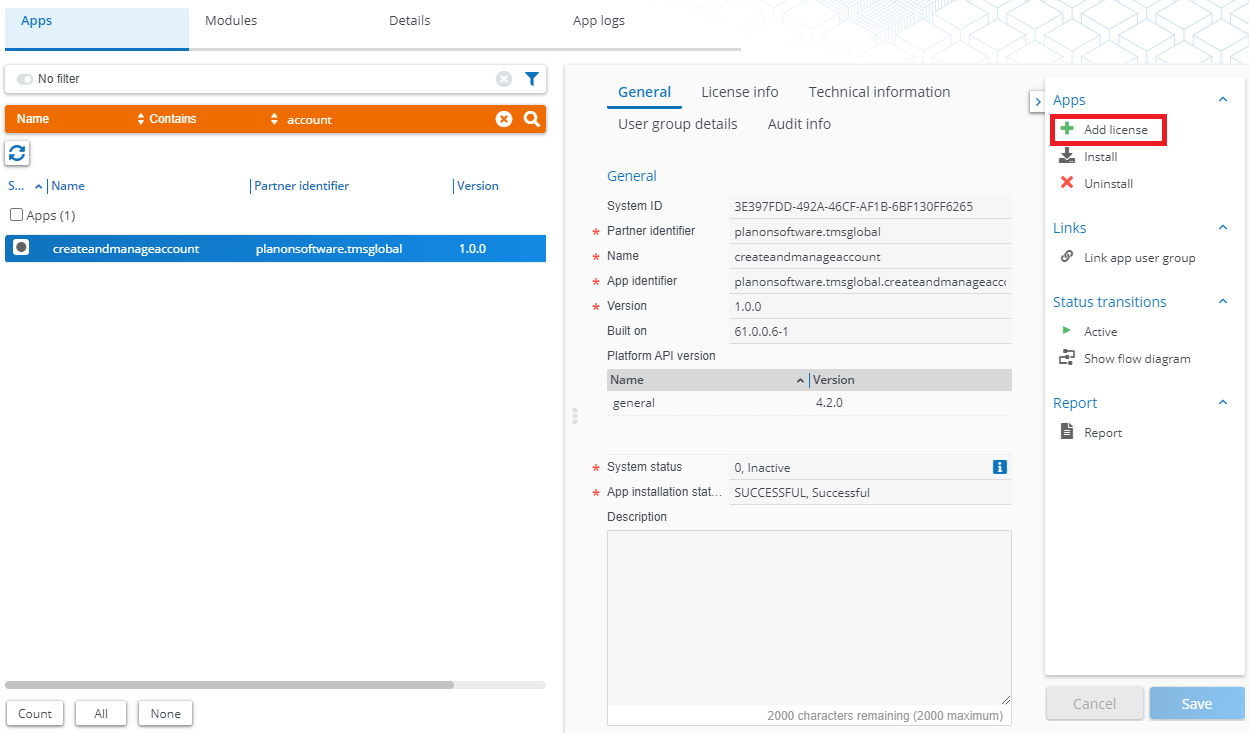Switch to the Details tab

click(410, 21)
